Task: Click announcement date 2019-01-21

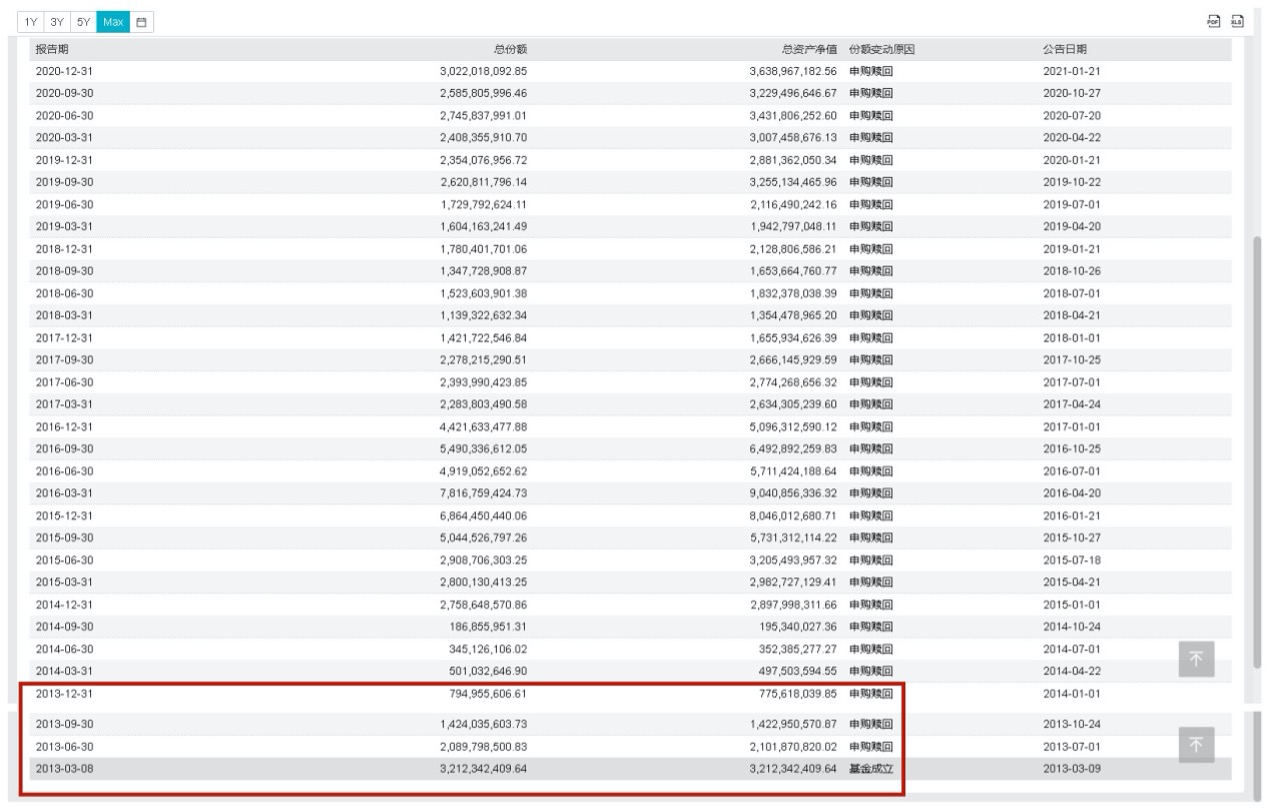Action: click(x=1071, y=247)
